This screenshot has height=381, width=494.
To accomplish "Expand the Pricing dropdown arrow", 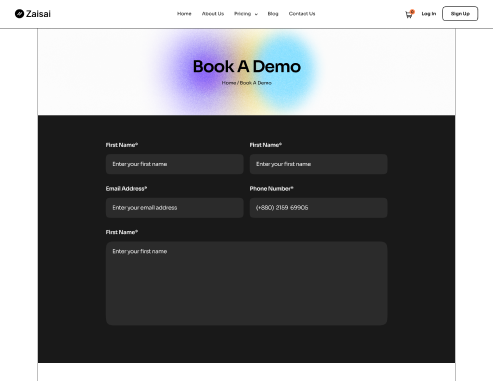I will pos(256,14).
